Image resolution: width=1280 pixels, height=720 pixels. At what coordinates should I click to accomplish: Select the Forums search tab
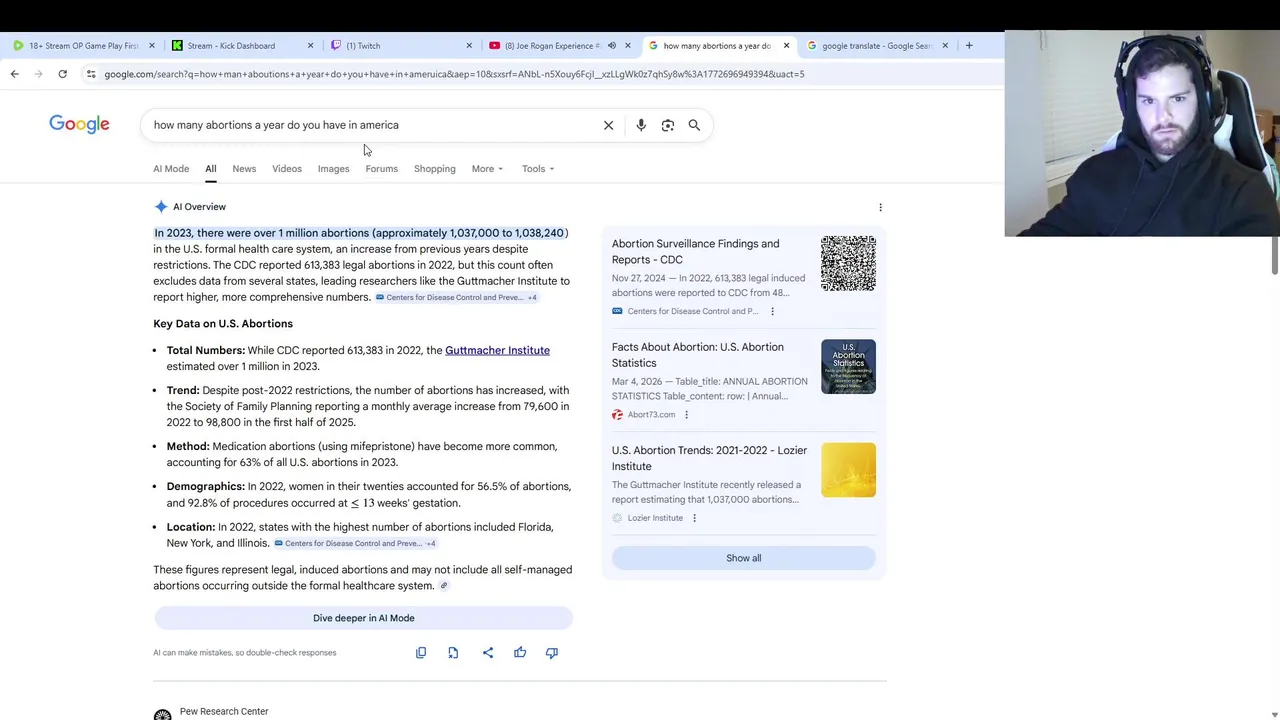[381, 169]
